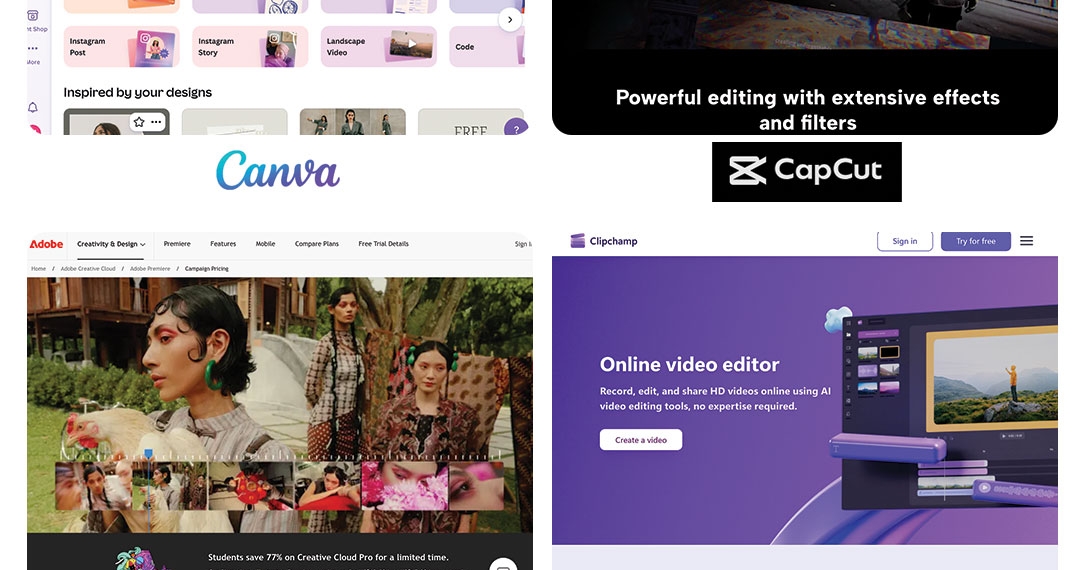The width and height of the screenshot is (1080, 570).
Task: Click the Powerful editing caption in CapCut
Action: (x=807, y=109)
